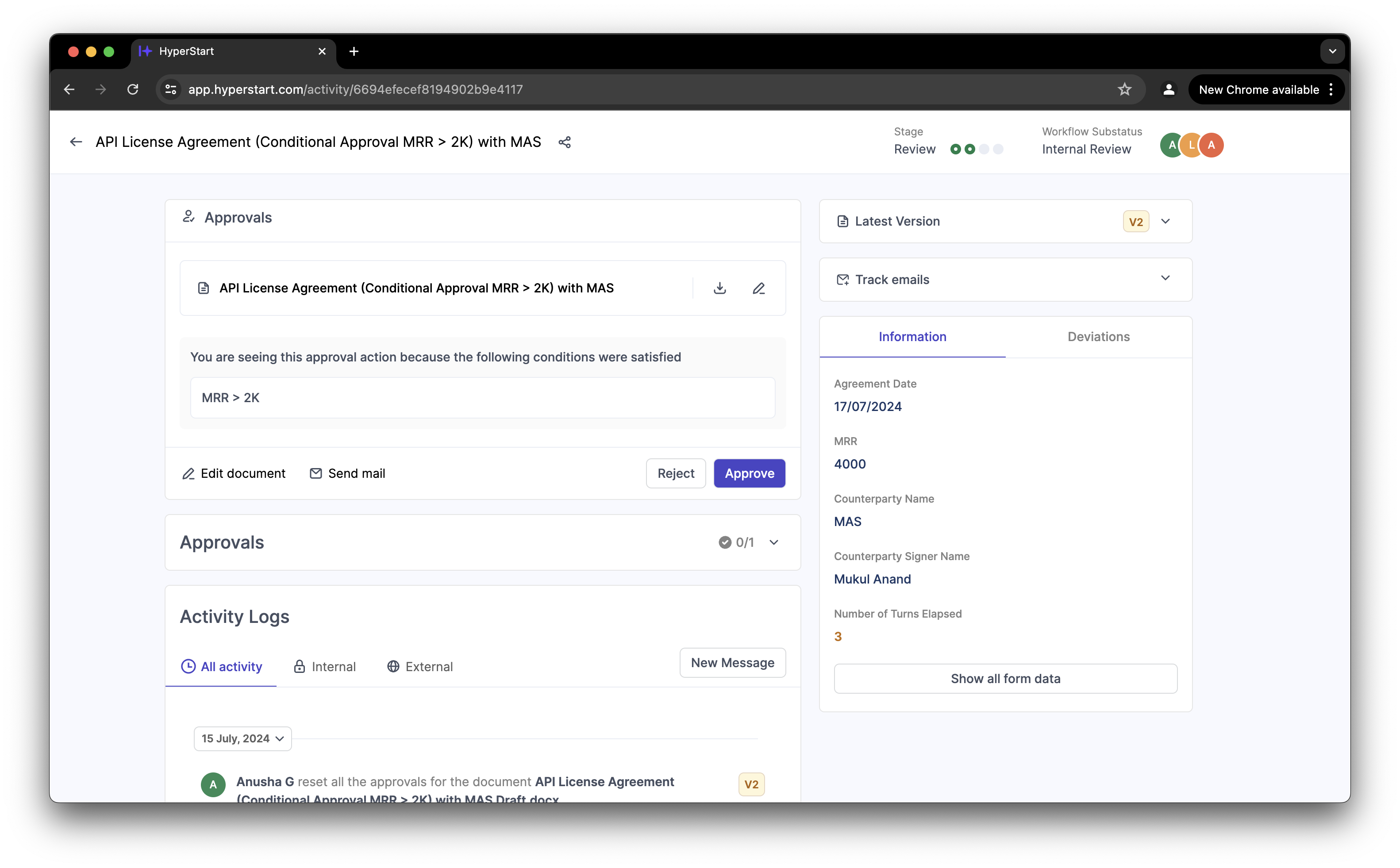Expand the Latest Version panel
1400x868 pixels.
1165,222
